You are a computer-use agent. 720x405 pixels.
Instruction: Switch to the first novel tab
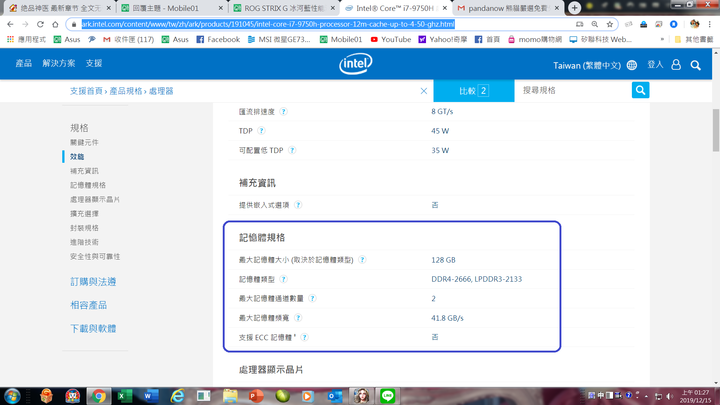[60, 8]
